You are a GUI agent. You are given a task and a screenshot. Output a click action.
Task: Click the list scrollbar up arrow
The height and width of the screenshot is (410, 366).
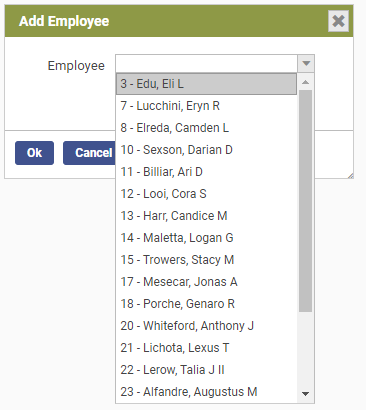(305, 82)
